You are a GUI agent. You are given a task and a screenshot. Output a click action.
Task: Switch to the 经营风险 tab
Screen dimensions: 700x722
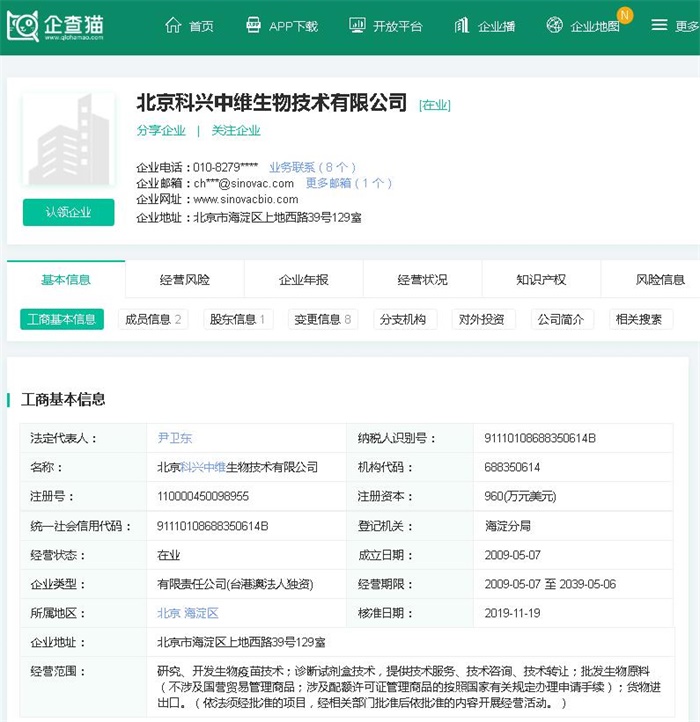click(185, 279)
